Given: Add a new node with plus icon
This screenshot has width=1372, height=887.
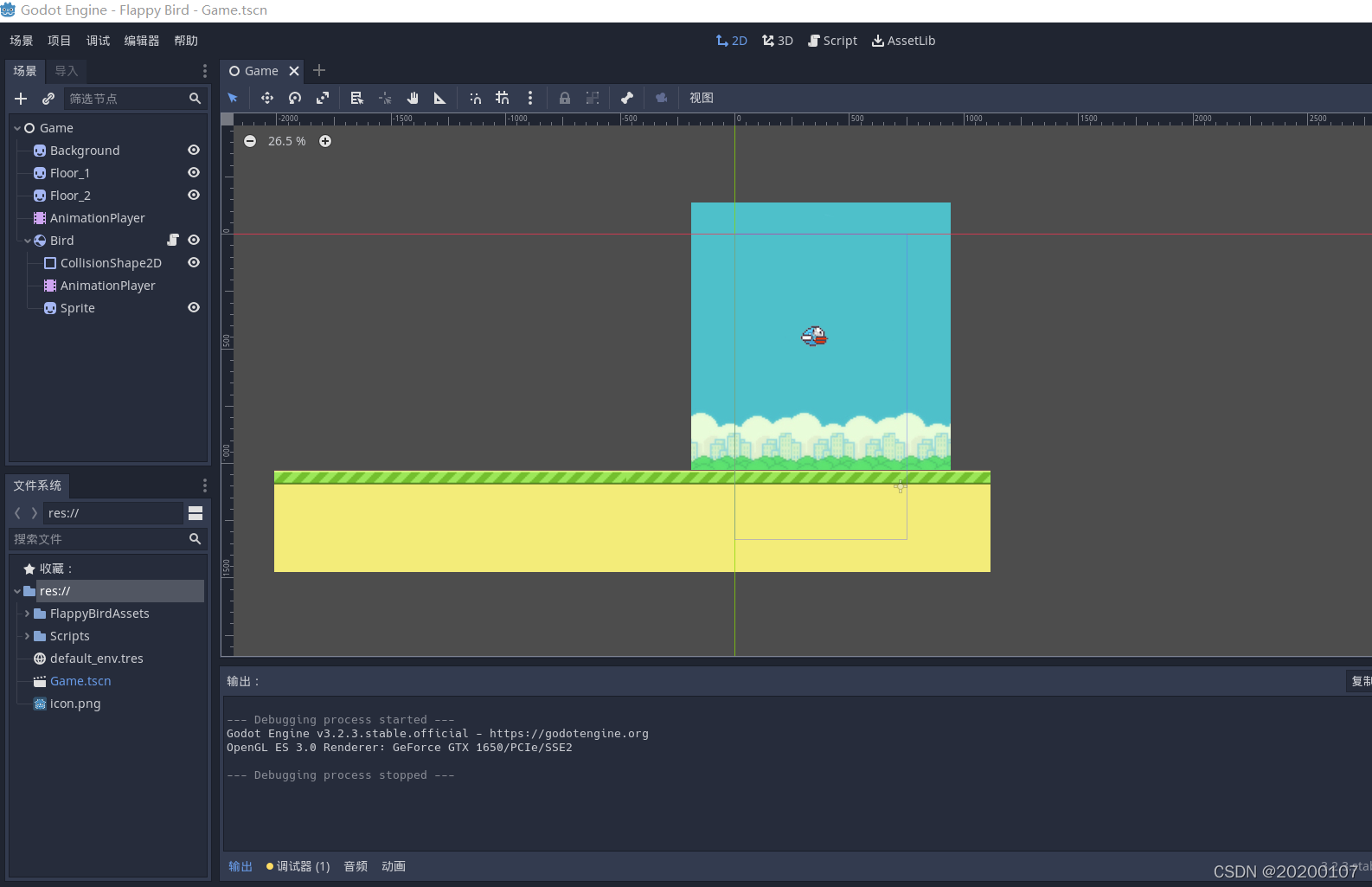Looking at the screenshot, I should [21, 99].
